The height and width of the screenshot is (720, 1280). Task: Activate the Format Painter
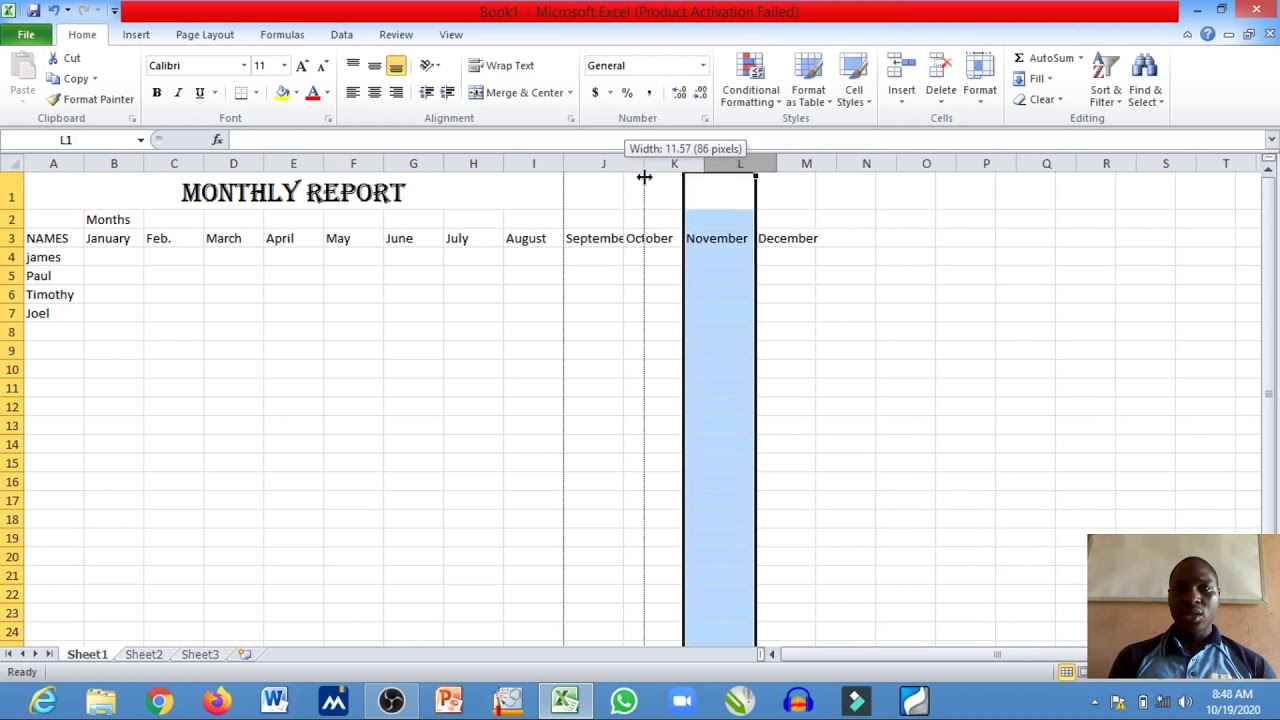pos(90,99)
